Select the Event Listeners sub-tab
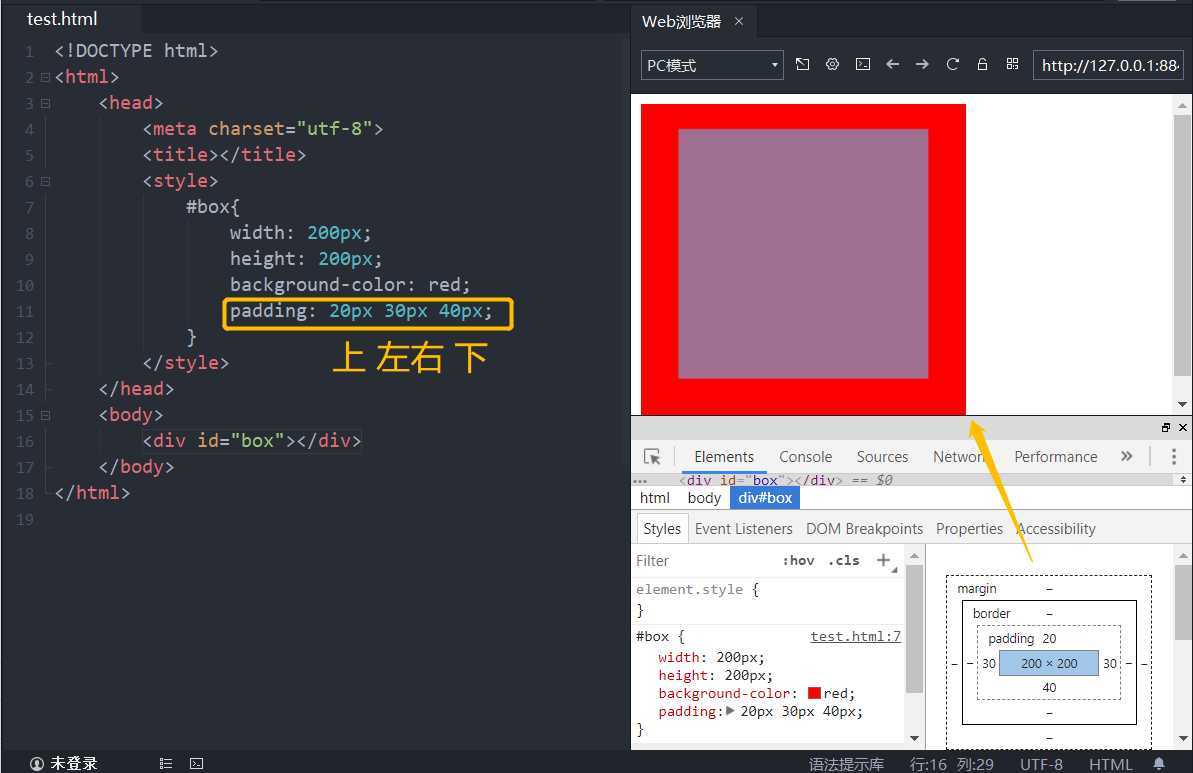 click(743, 529)
